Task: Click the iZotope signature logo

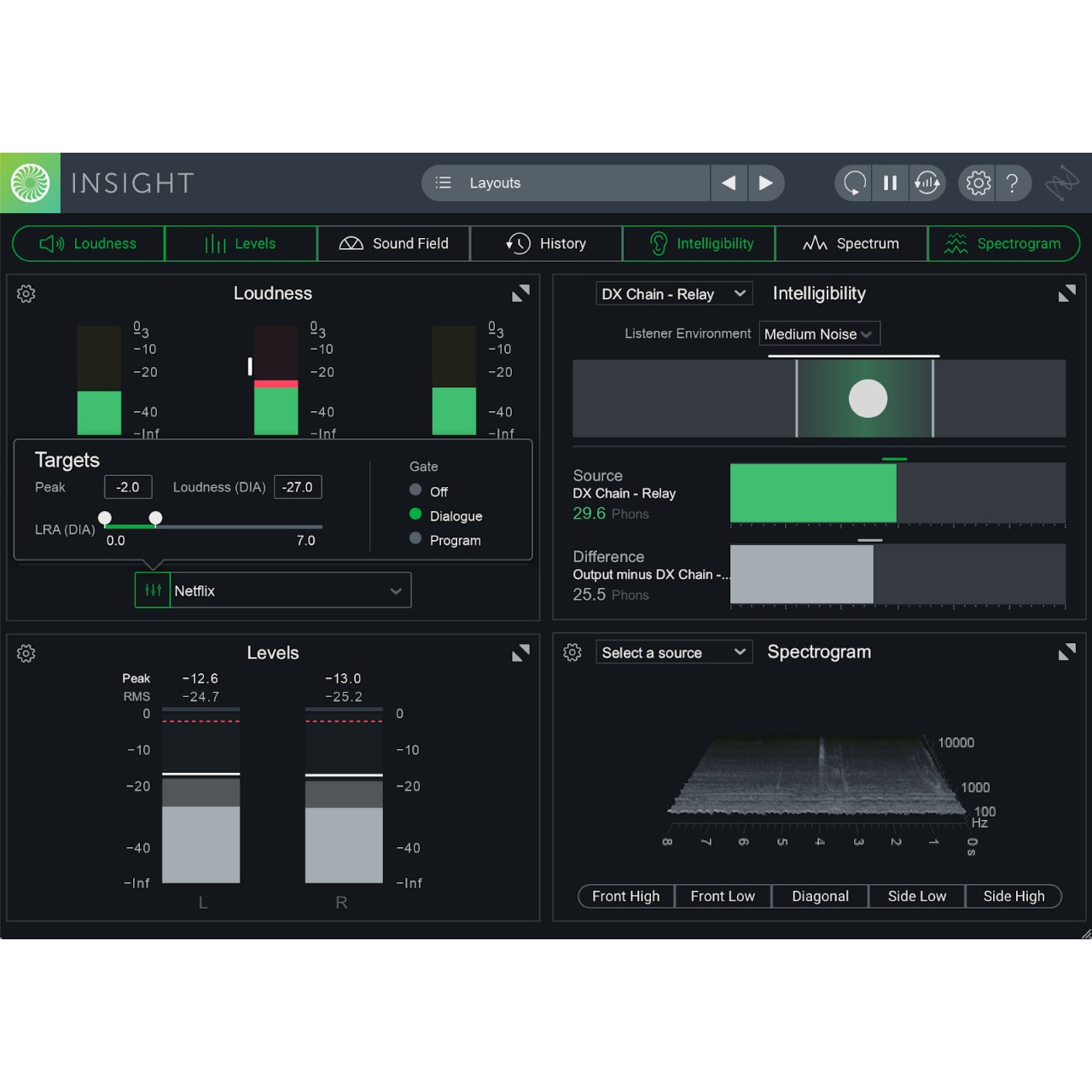Action: coord(1062,183)
